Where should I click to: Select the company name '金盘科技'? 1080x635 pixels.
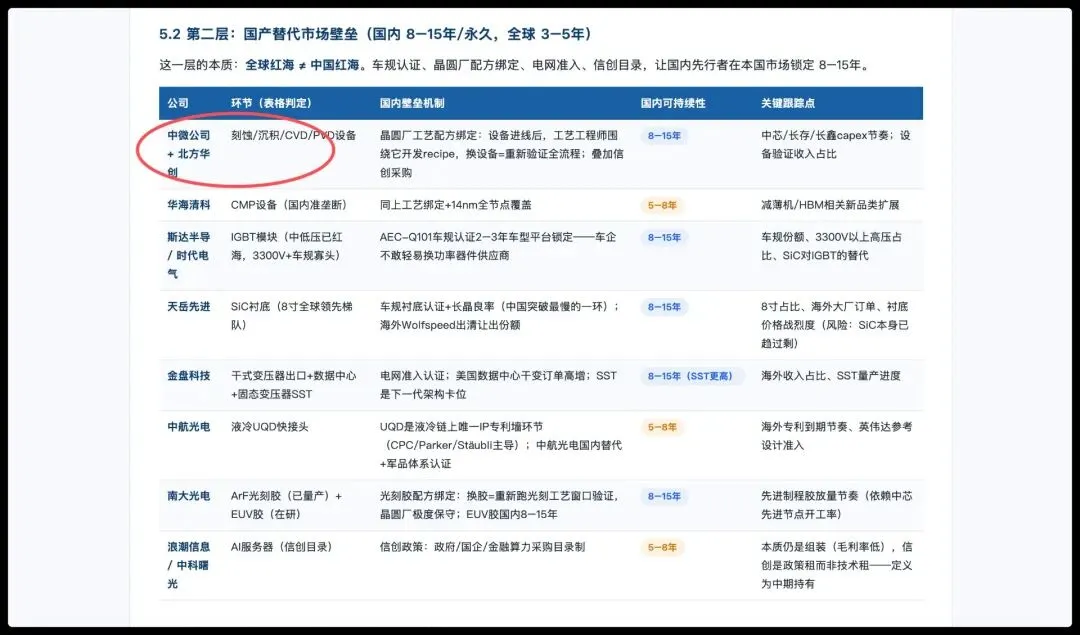pyautogui.click(x=189, y=376)
